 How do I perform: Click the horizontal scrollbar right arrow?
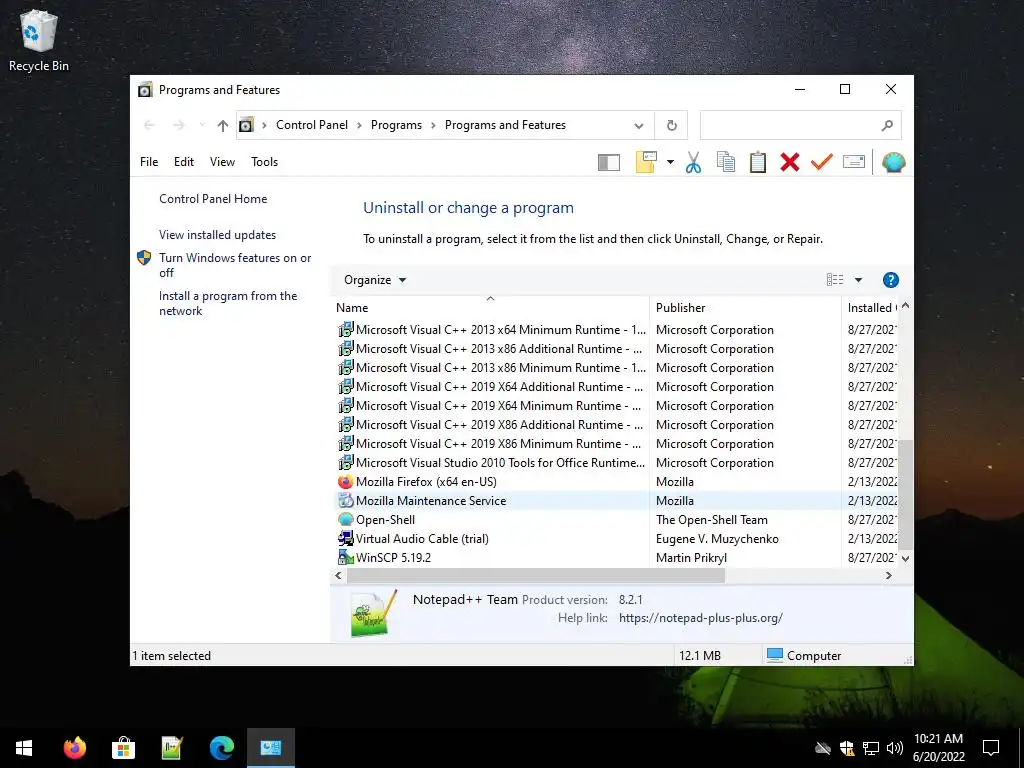tap(888, 575)
